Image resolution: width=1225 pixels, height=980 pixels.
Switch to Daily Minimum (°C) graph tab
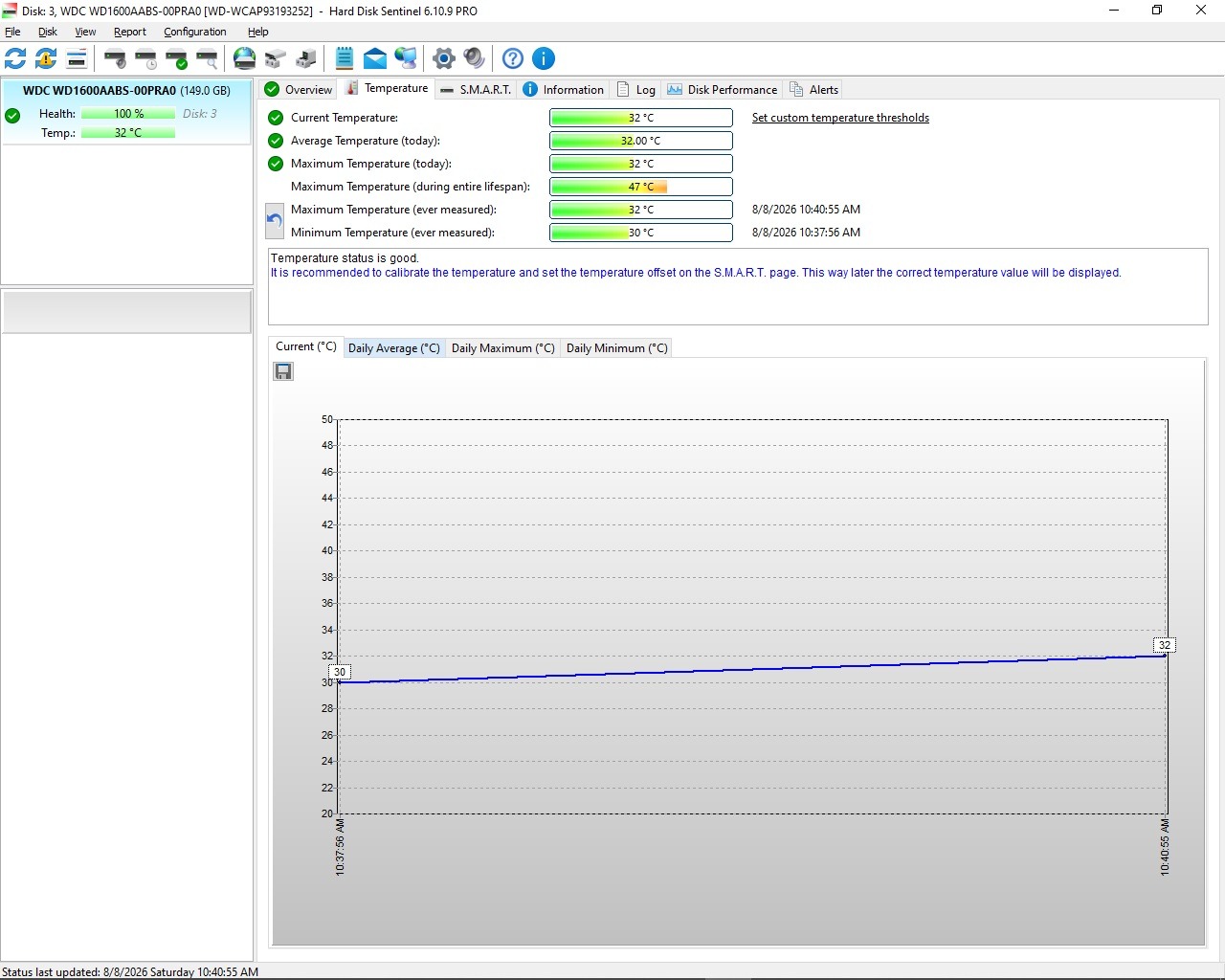tap(617, 348)
